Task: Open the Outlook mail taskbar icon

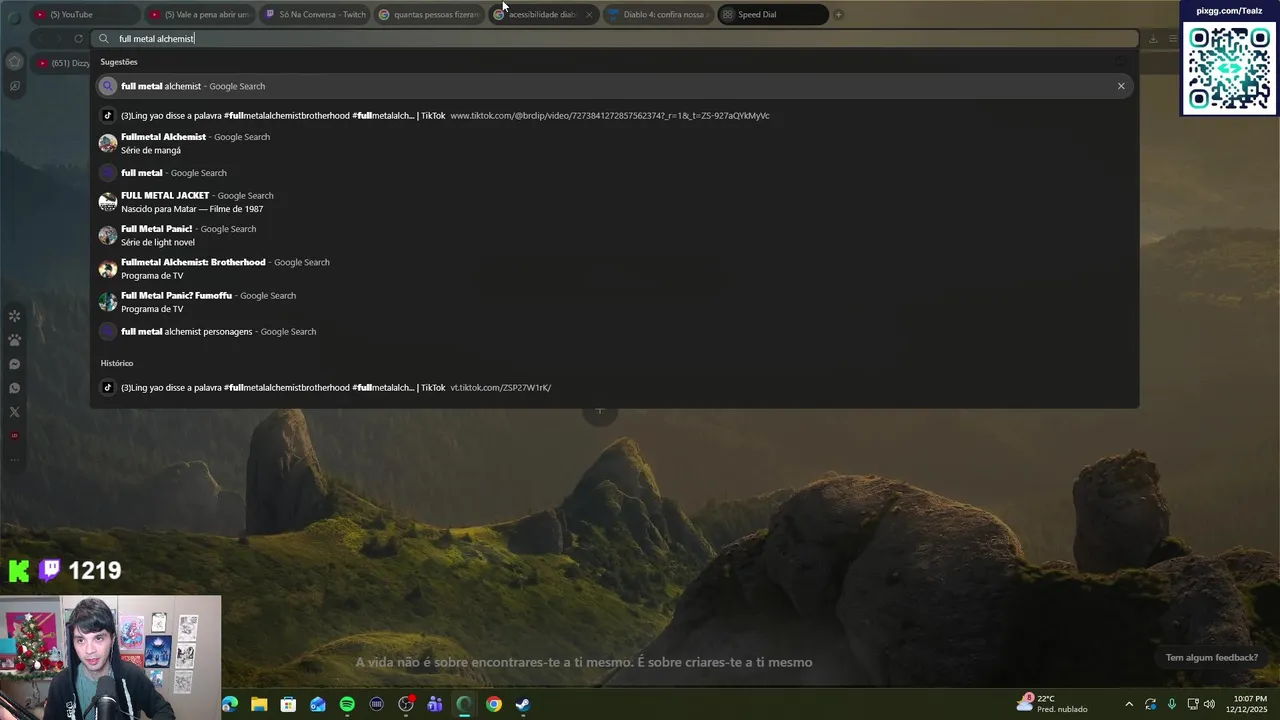Action: click(x=318, y=704)
